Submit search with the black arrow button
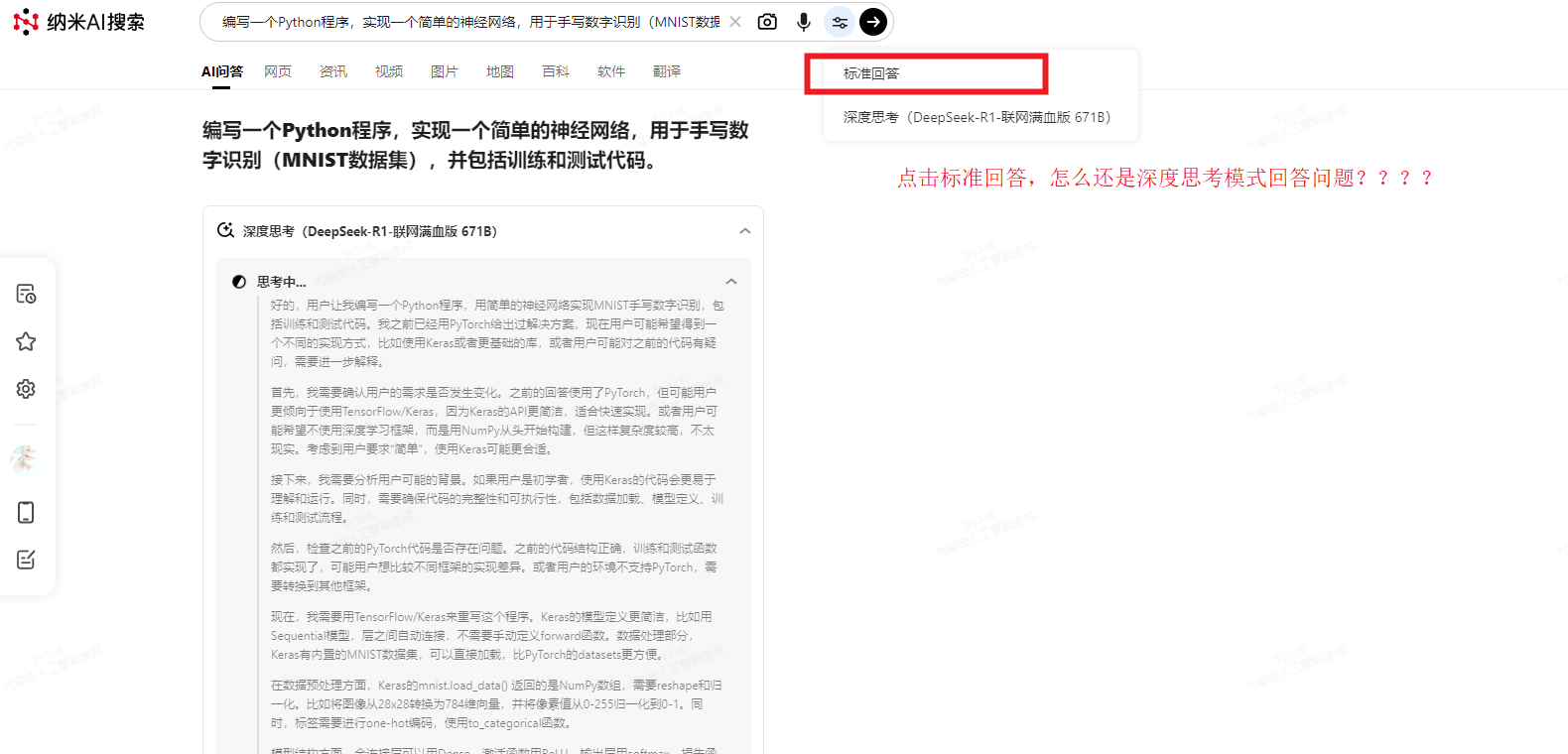The height and width of the screenshot is (754, 1568). click(x=873, y=22)
